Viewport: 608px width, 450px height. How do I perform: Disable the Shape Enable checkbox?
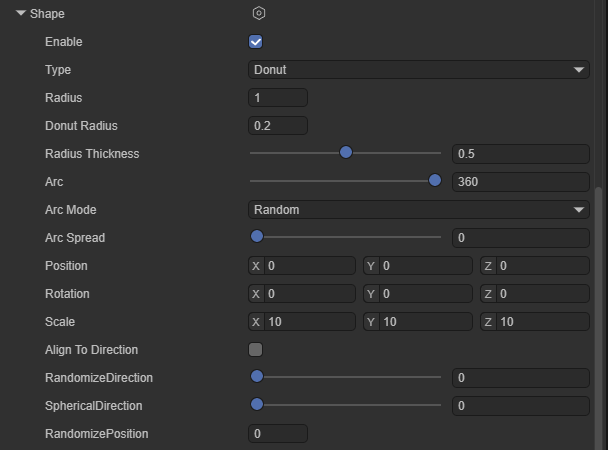pyautogui.click(x=256, y=42)
